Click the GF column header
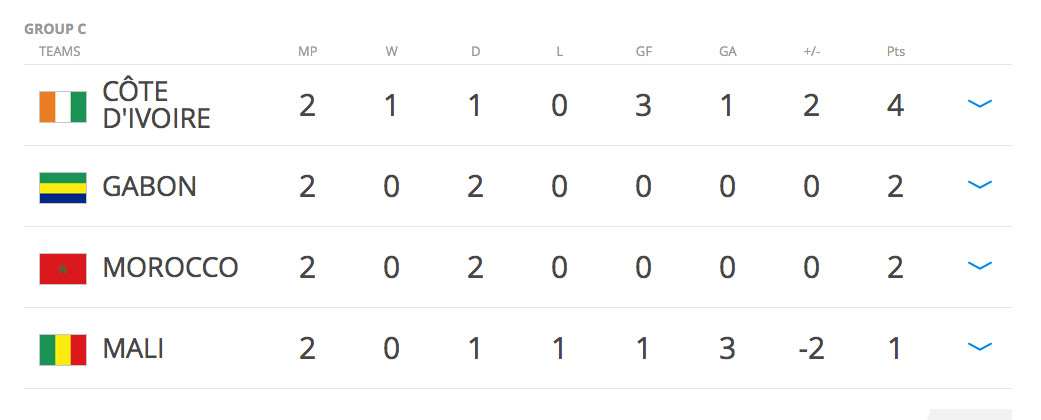 pos(643,52)
